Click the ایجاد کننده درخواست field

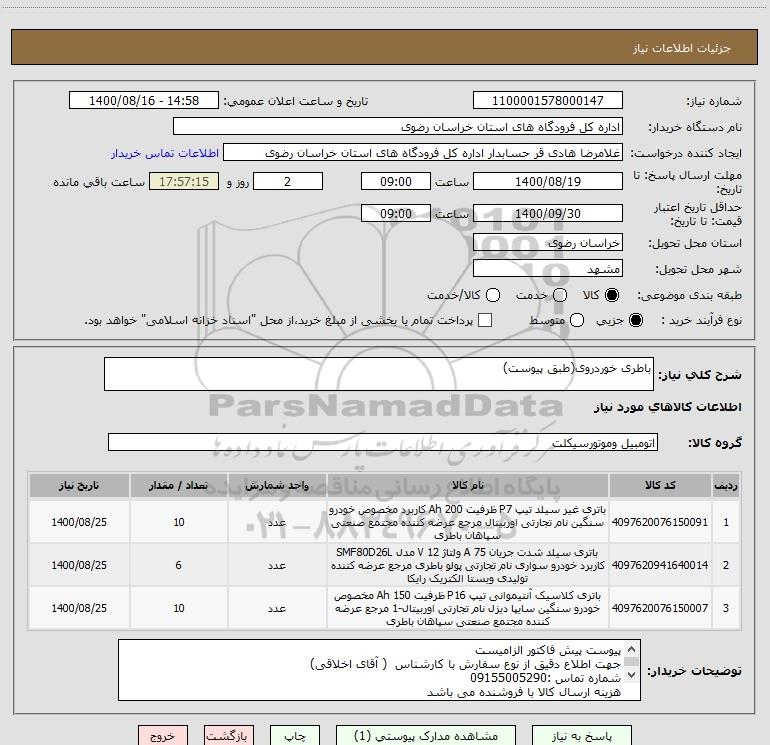pos(423,153)
